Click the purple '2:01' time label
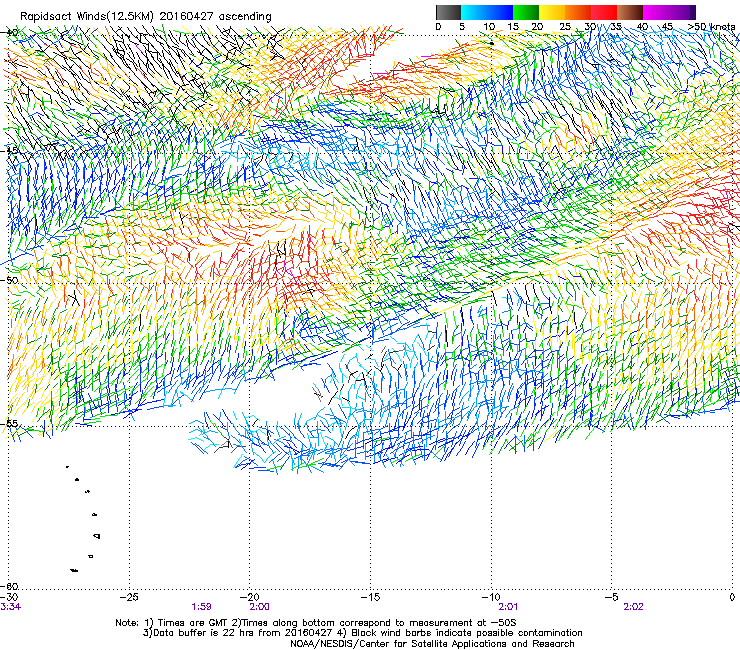740x650 pixels. pos(508,607)
